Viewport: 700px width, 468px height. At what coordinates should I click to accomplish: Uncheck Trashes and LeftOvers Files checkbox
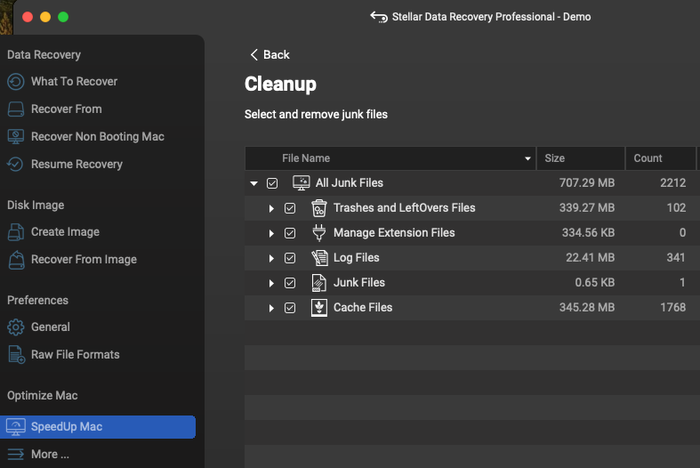290,208
